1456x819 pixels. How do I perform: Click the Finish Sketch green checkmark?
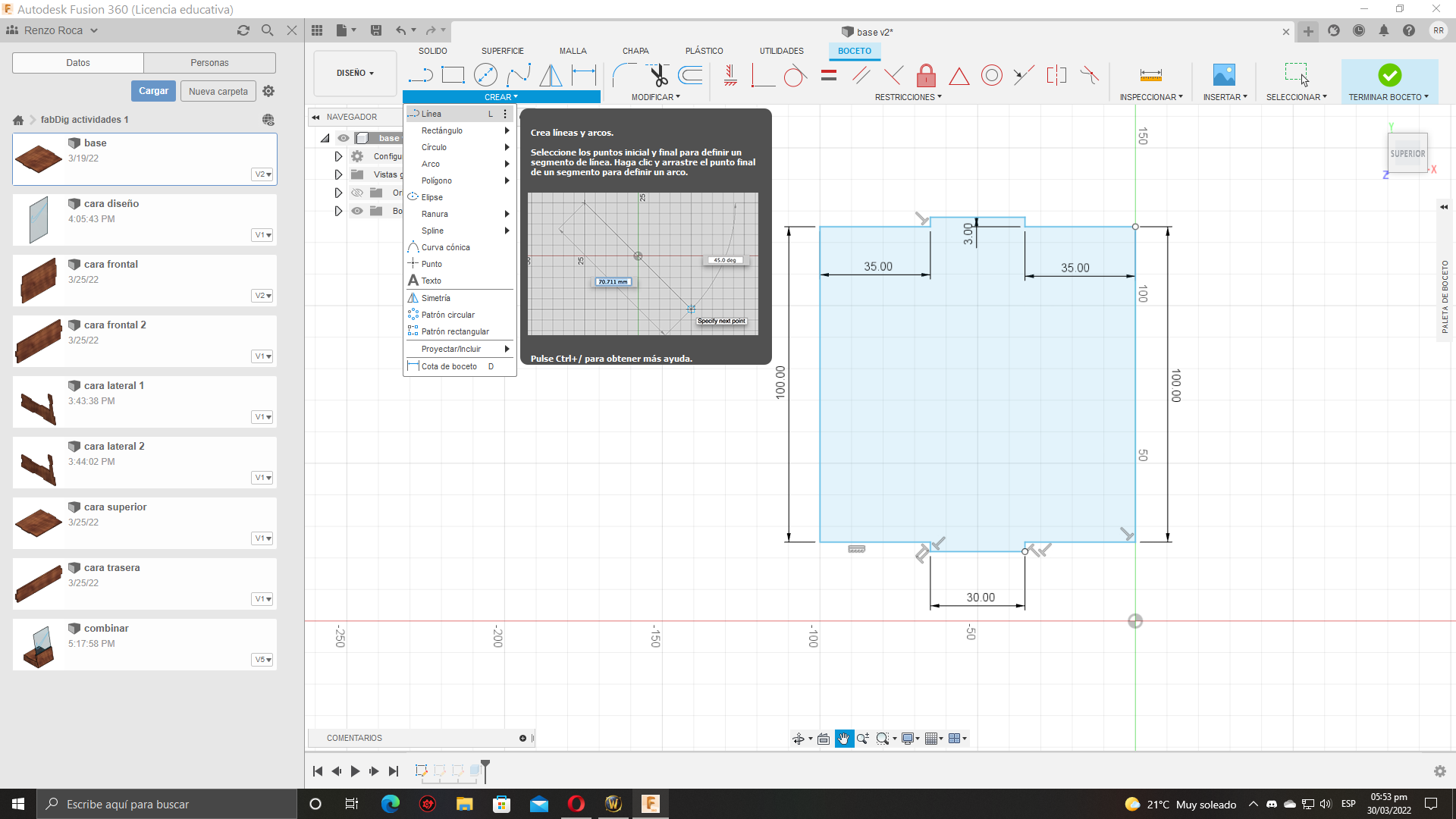pos(1389,75)
